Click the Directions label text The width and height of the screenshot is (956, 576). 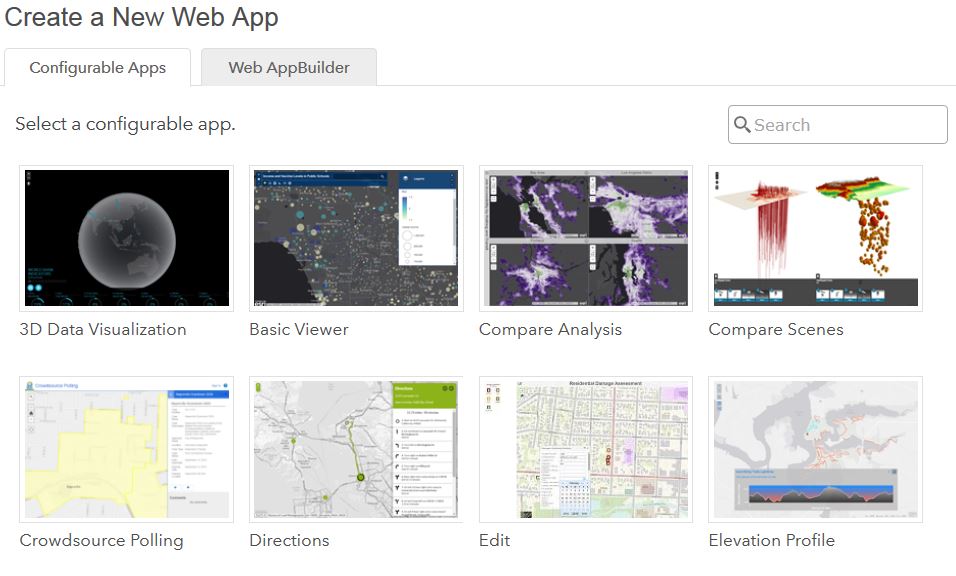(x=289, y=540)
